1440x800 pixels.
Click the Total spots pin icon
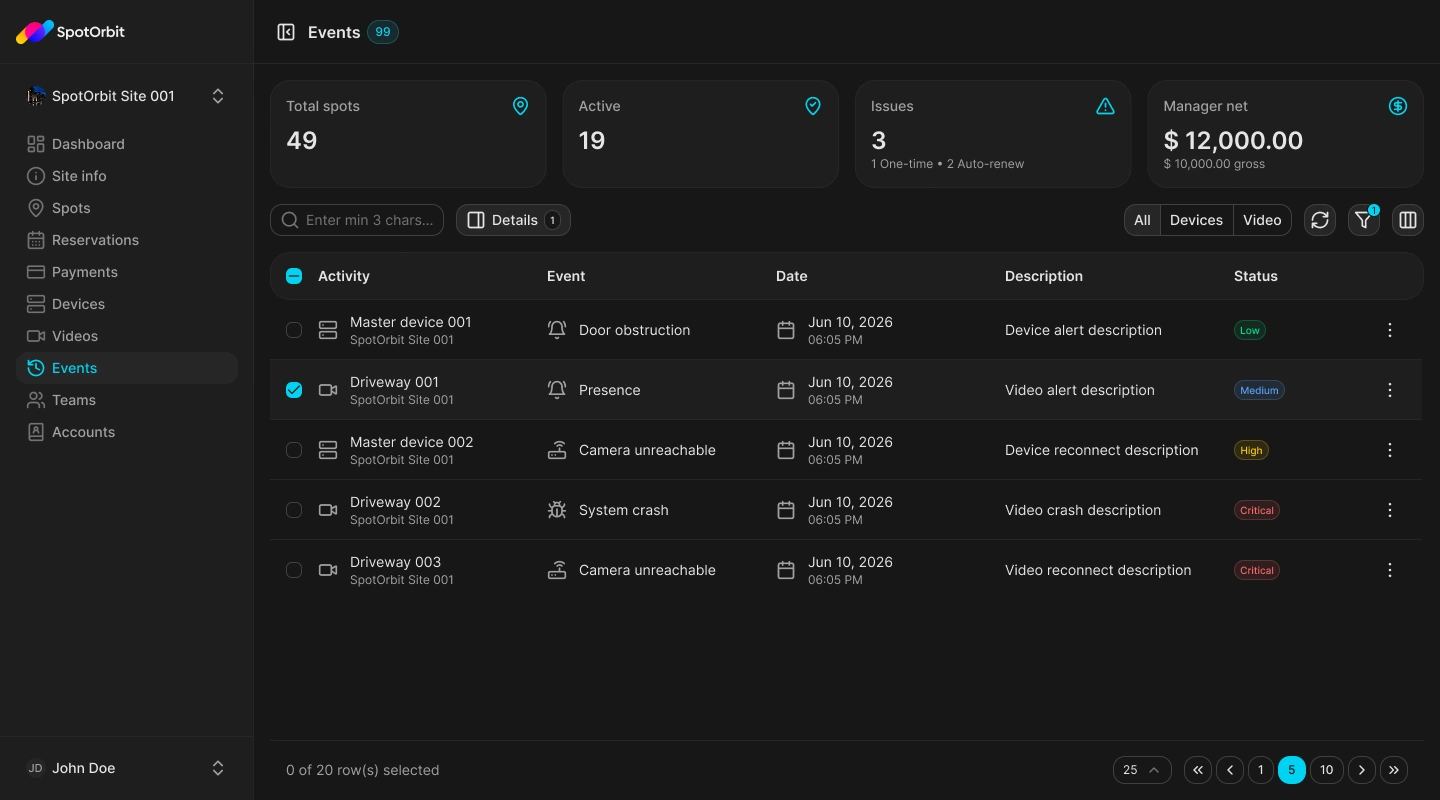[x=520, y=106]
